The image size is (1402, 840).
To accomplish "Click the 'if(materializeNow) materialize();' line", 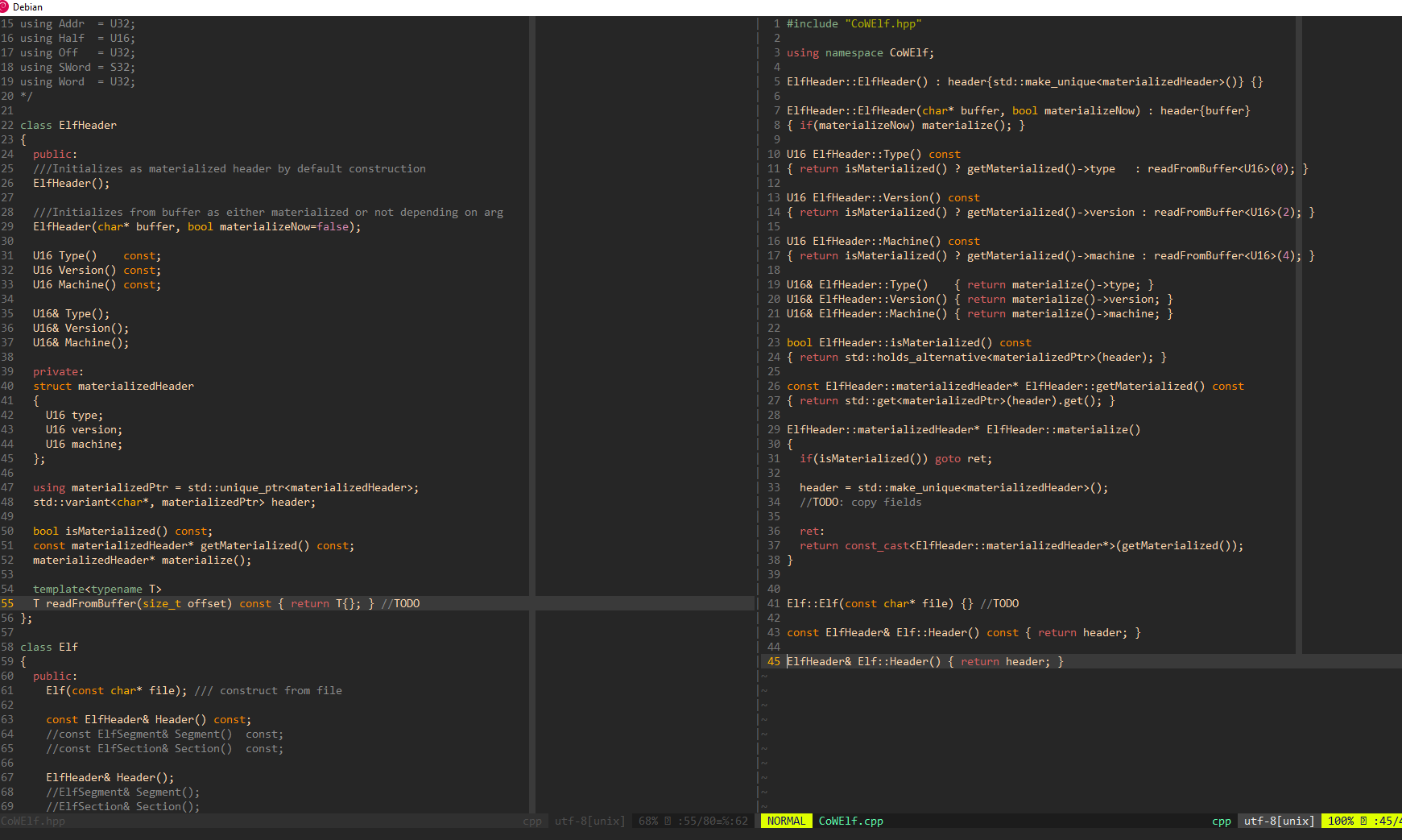I will [905, 125].
